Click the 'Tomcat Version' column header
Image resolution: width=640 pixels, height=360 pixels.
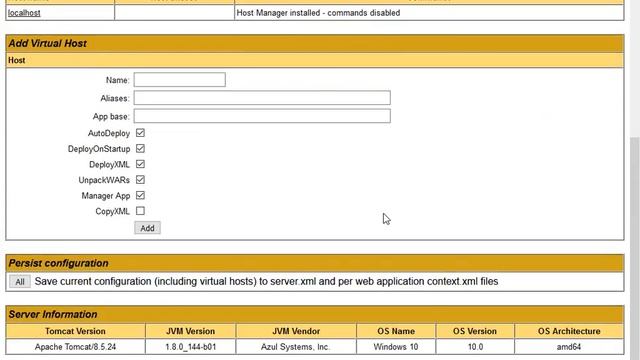click(x=76, y=331)
